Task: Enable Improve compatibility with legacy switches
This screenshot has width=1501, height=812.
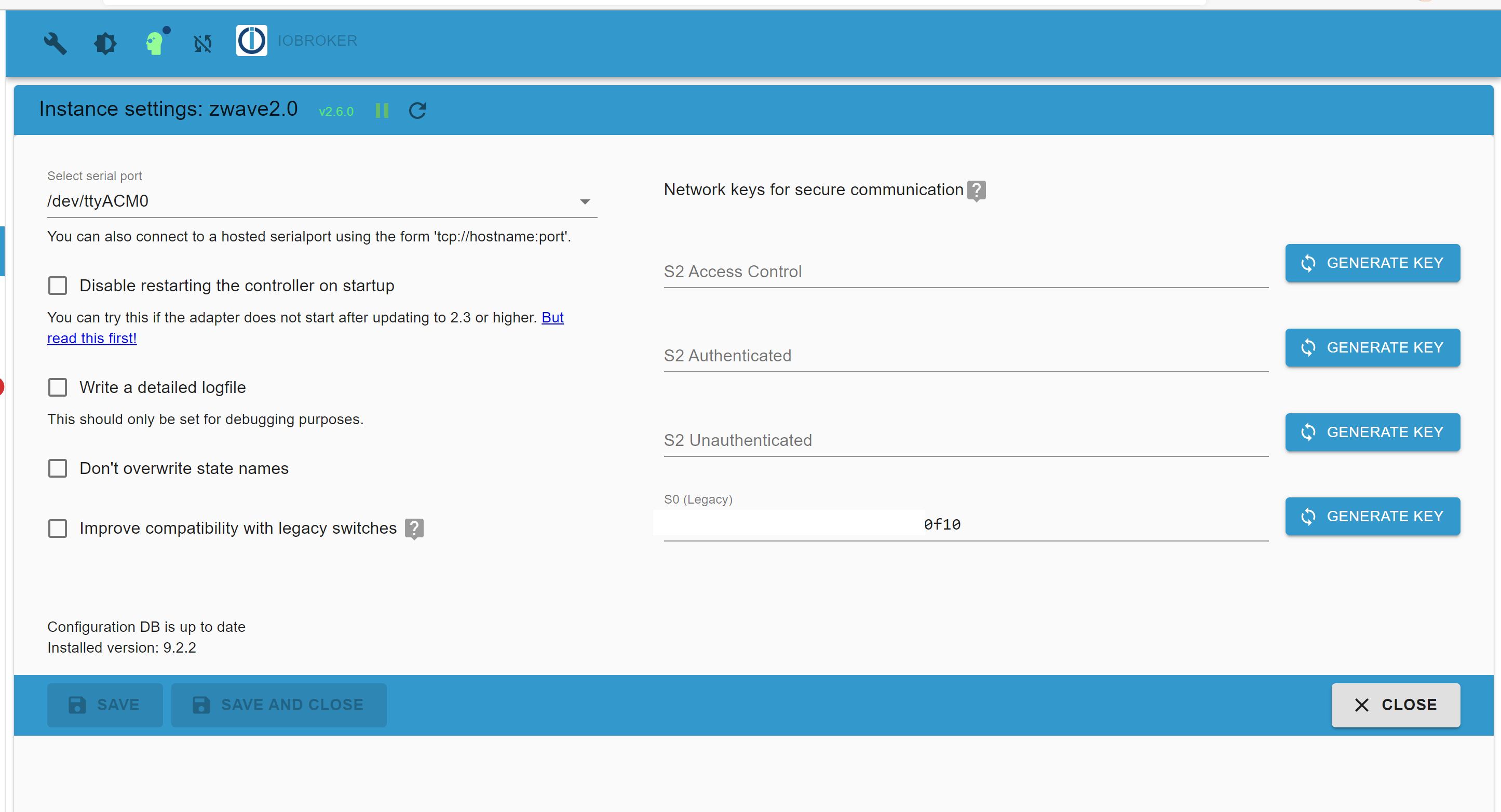Action: tap(58, 529)
